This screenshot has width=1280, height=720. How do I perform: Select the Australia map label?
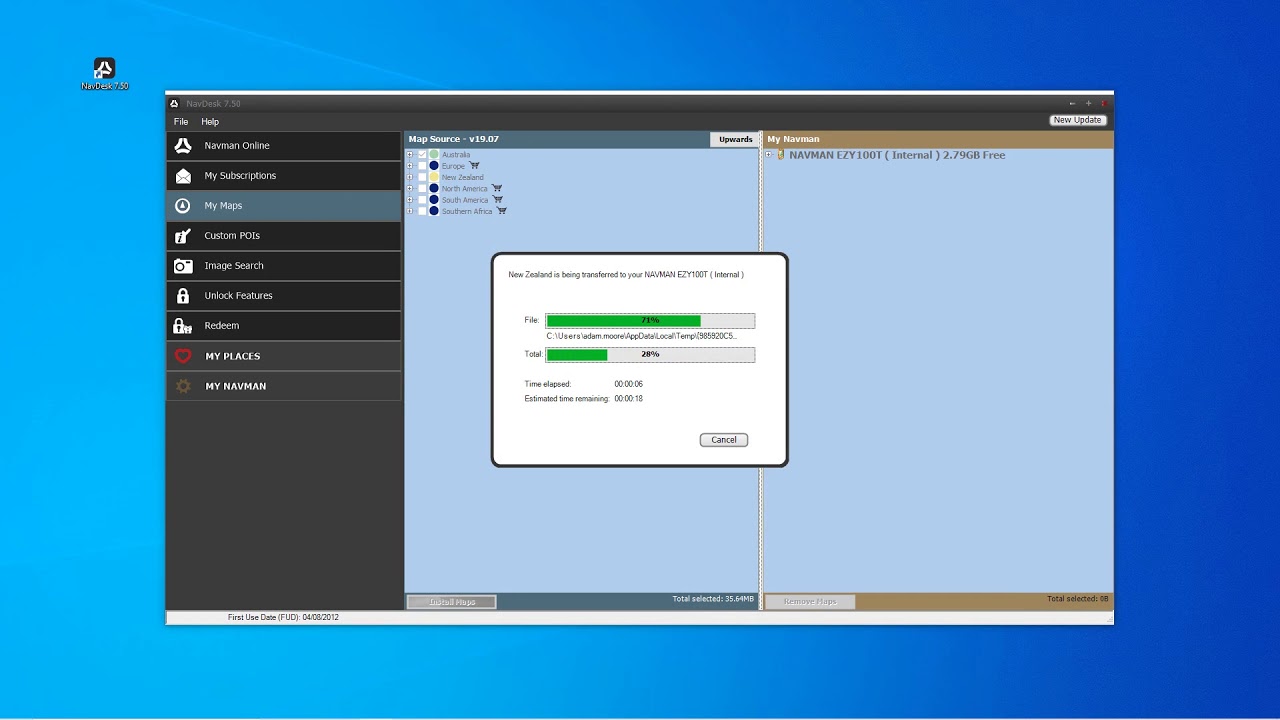(456, 155)
